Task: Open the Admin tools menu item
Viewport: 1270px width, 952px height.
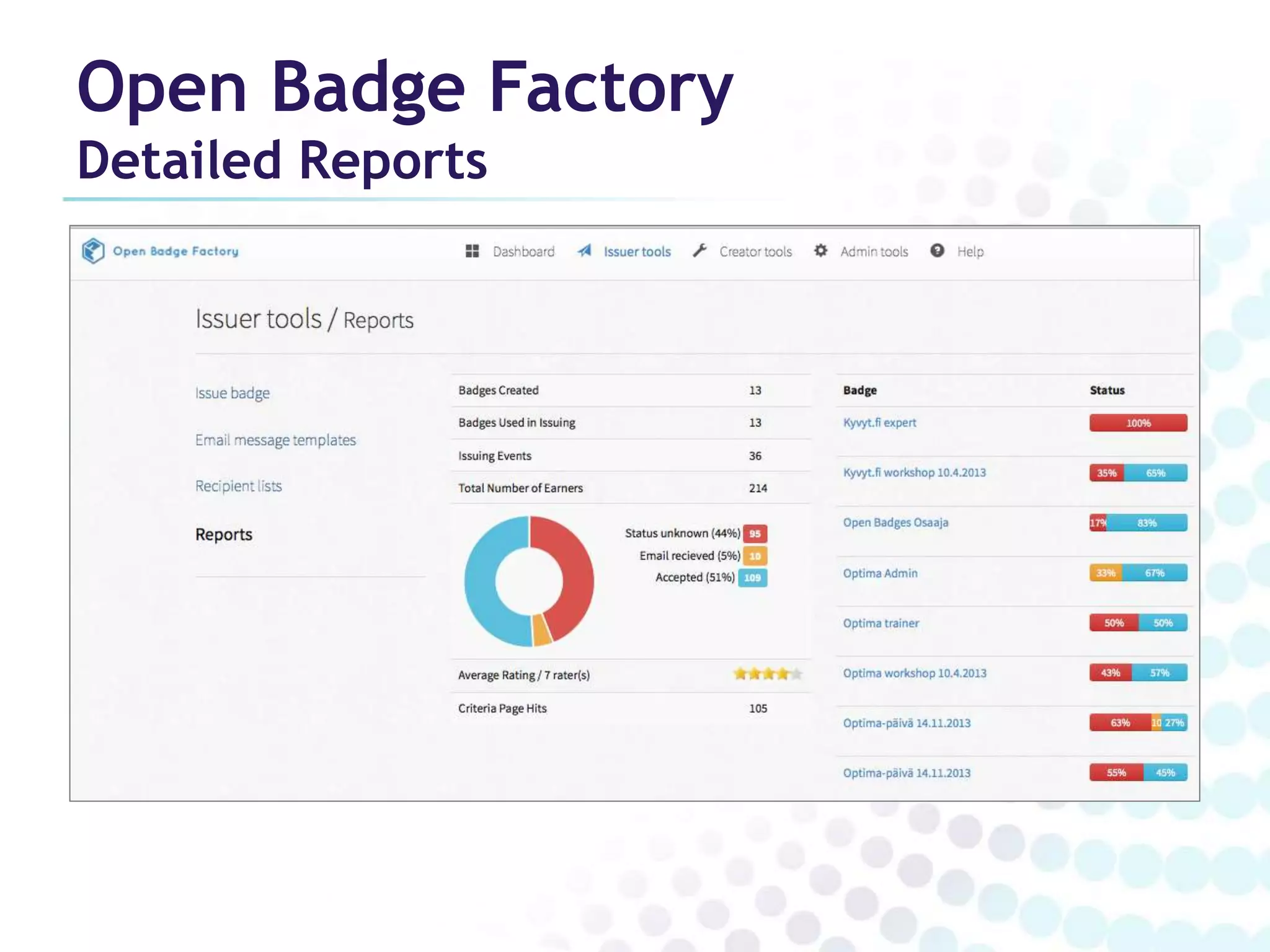Action: [874, 252]
